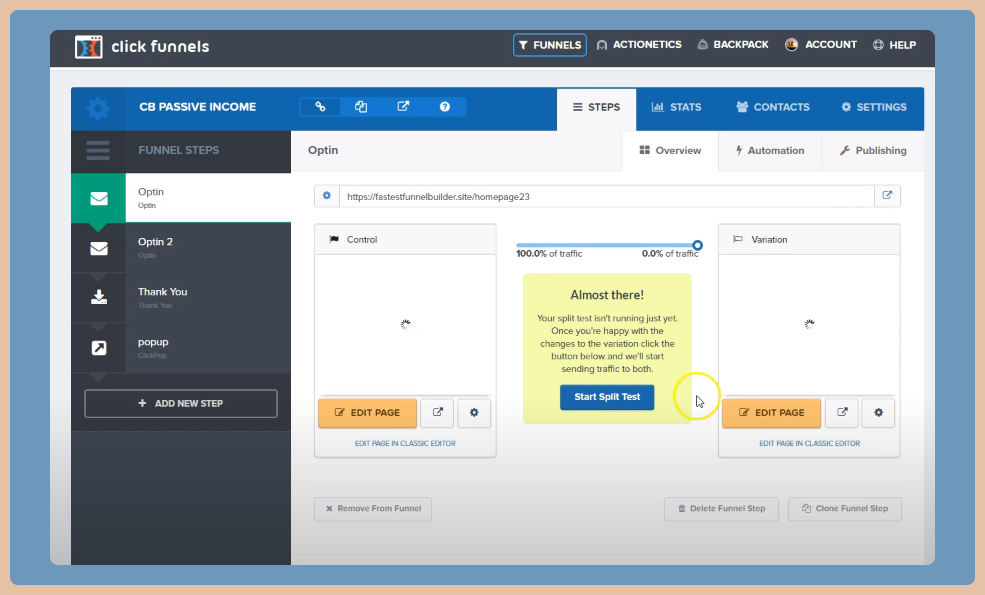
Task: Click the arrow icon for popup step
Action: click(99, 348)
